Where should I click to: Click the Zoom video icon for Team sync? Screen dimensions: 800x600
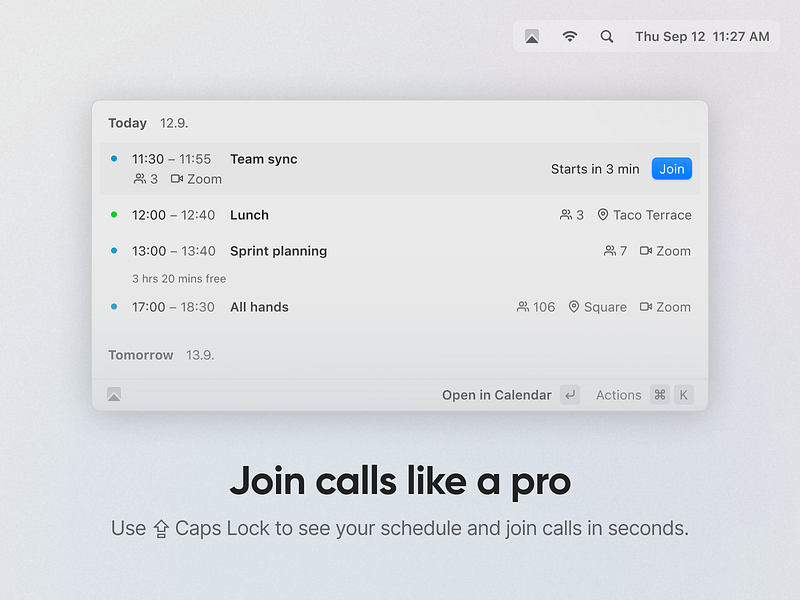(x=177, y=179)
